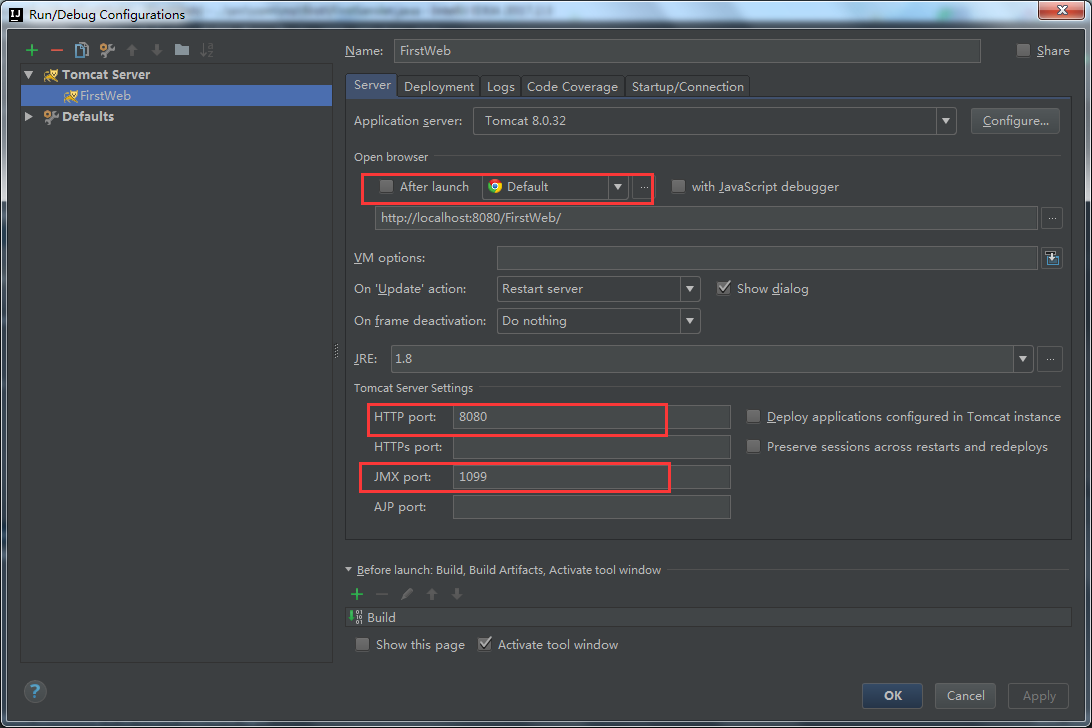
Task: Open the JRE 1.8 dropdown arrow
Action: [1022, 359]
